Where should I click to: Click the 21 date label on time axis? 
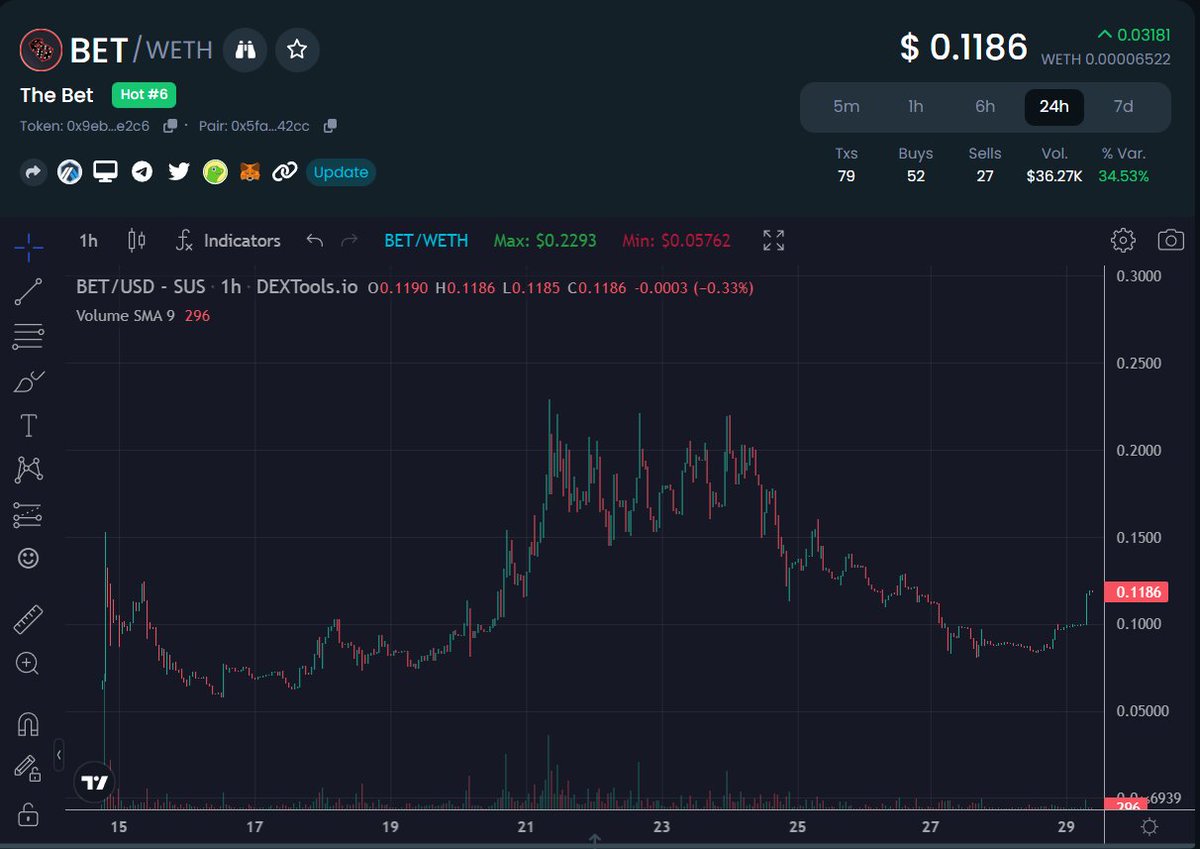[526, 827]
